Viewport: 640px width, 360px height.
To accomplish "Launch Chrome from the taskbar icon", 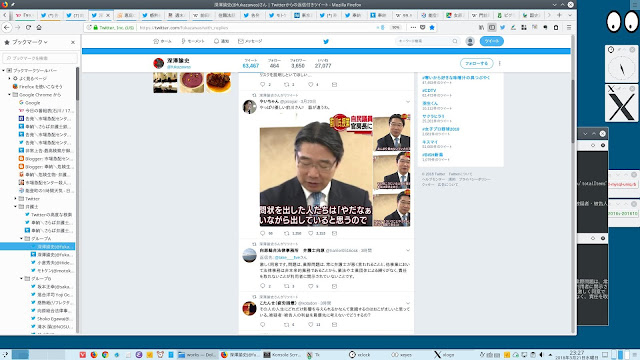I will 105,355.
